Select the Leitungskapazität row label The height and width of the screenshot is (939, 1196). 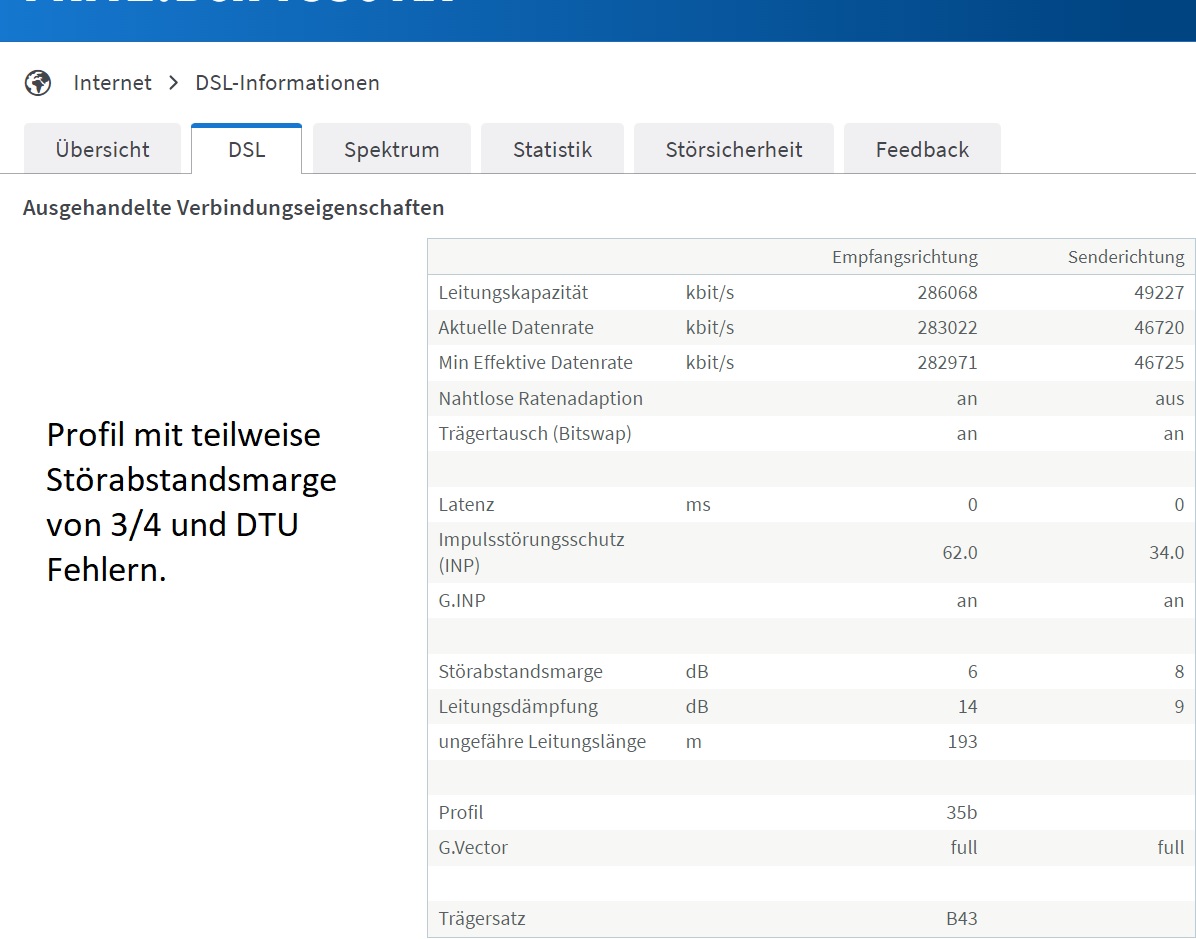point(513,292)
